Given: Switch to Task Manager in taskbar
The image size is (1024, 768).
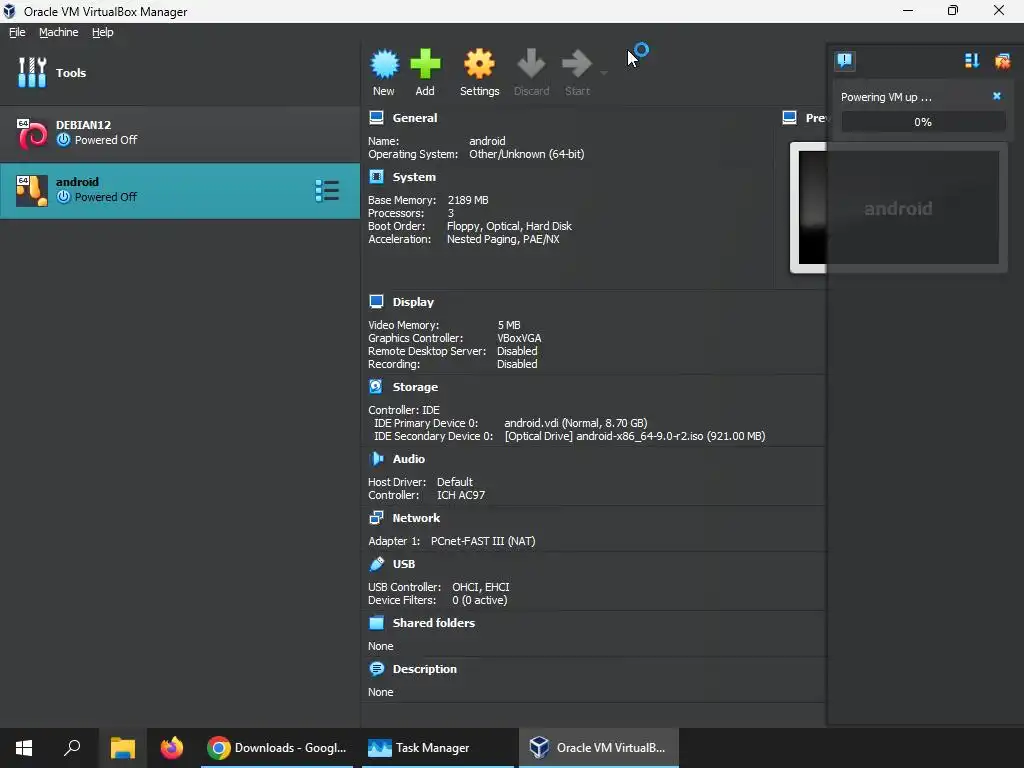Looking at the screenshot, I should (438, 748).
